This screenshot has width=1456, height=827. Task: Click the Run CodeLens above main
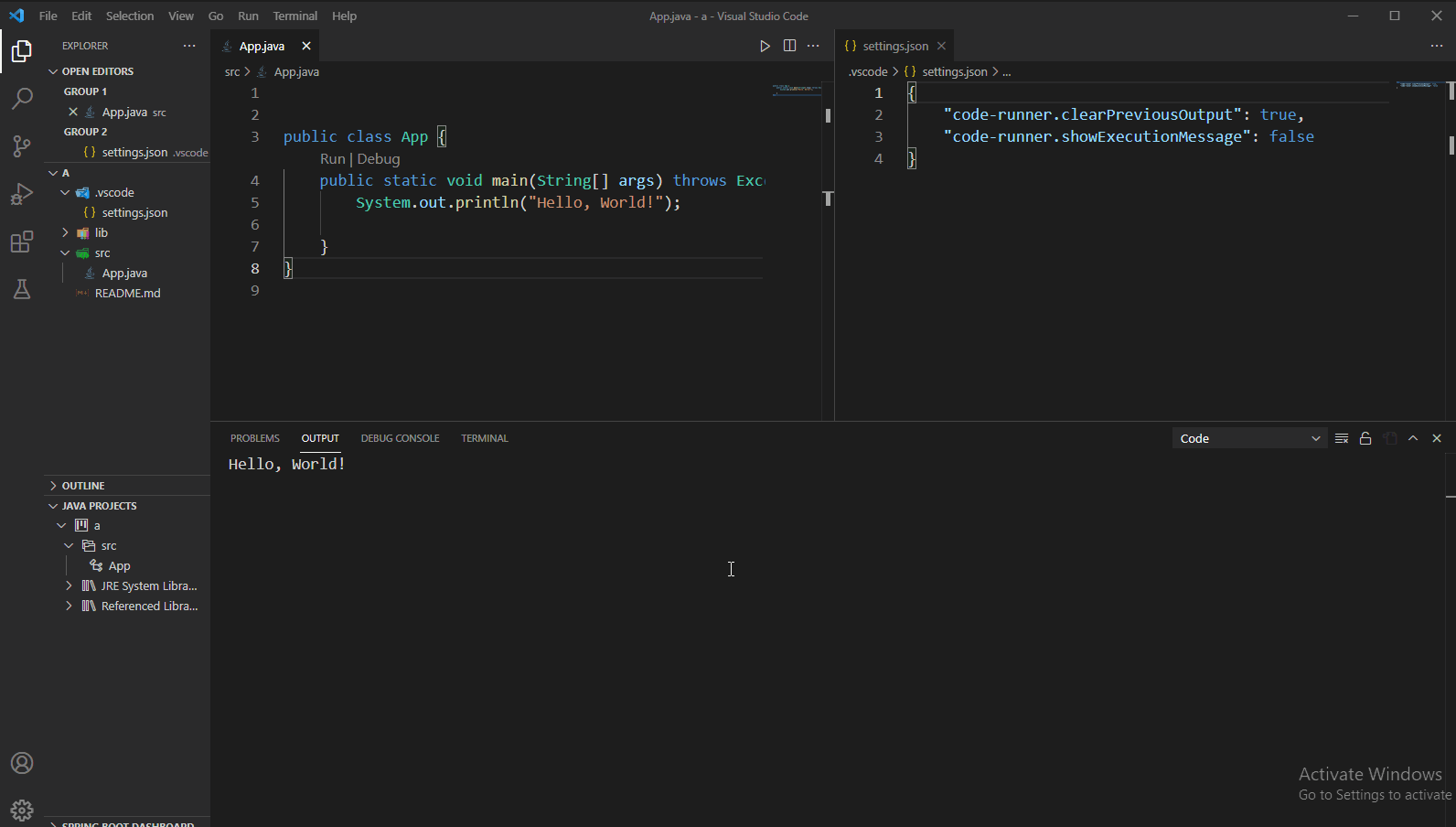point(333,158)
